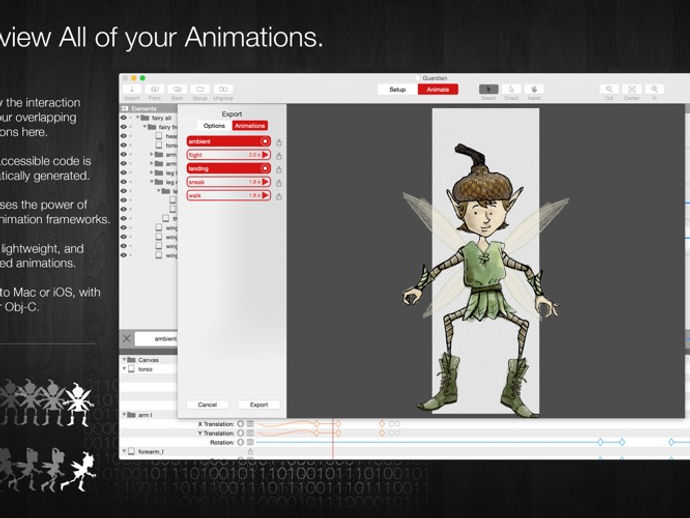Switch to Animations tab in Export
Screen dimensions: 690x518
pos(250,126)
